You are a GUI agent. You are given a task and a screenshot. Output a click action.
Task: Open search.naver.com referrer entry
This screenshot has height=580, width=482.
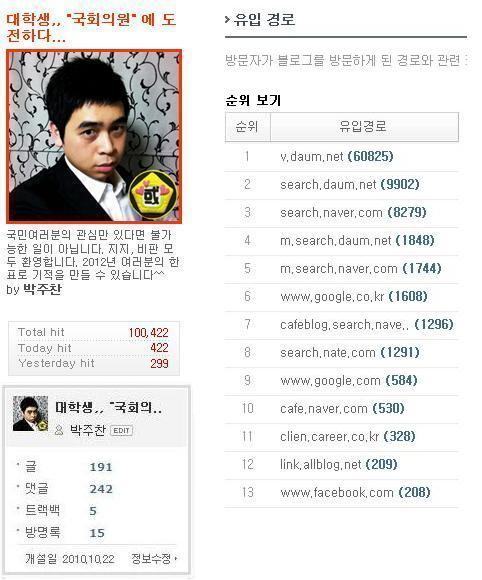coord(353,212)
